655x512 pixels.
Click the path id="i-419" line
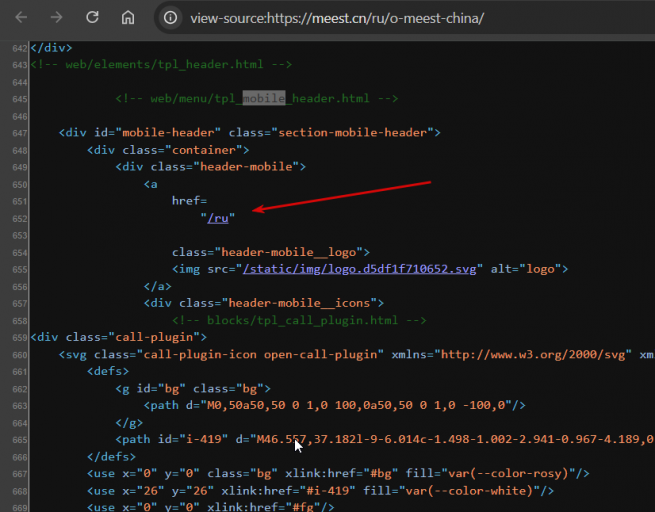tap(384, 439)
